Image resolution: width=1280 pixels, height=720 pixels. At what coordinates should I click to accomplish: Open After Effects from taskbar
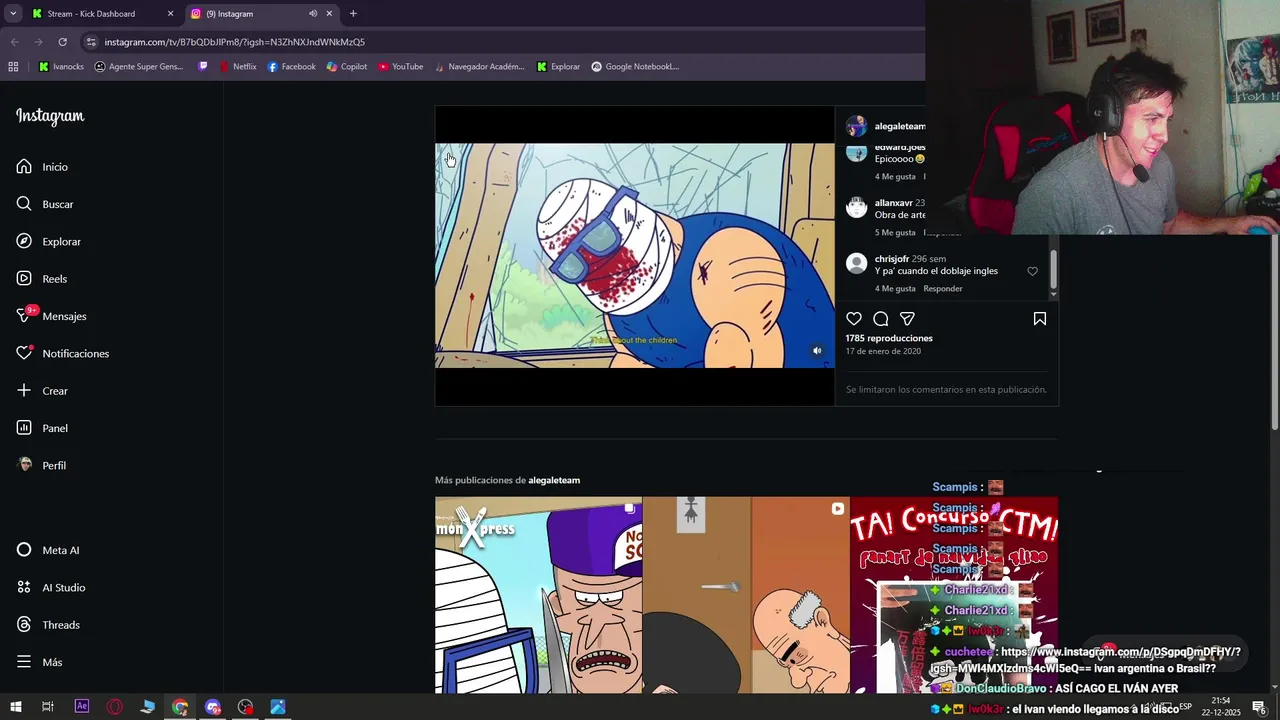pos(82,707)
